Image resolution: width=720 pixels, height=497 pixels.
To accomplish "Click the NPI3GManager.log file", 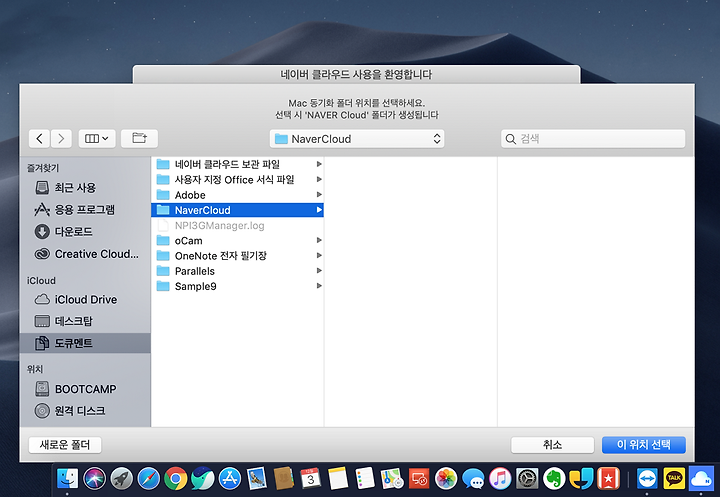I will pyautogui.click(x=237, y=226).
